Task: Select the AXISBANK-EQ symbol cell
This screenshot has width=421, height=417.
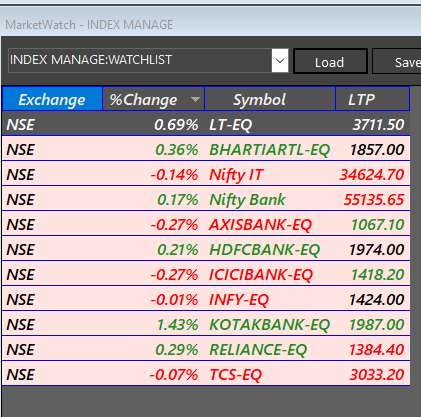Action: pyautogui.click(x=269, y=224)
